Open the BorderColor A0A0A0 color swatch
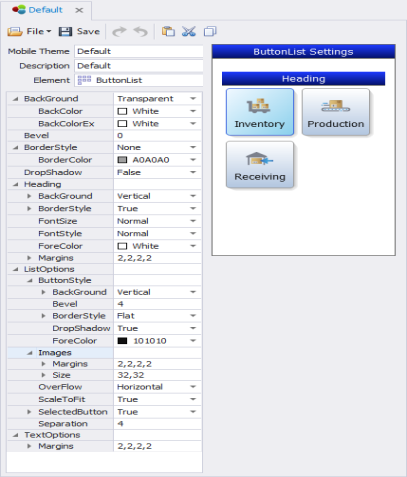 pyautogui.click(x=122, y=160)
